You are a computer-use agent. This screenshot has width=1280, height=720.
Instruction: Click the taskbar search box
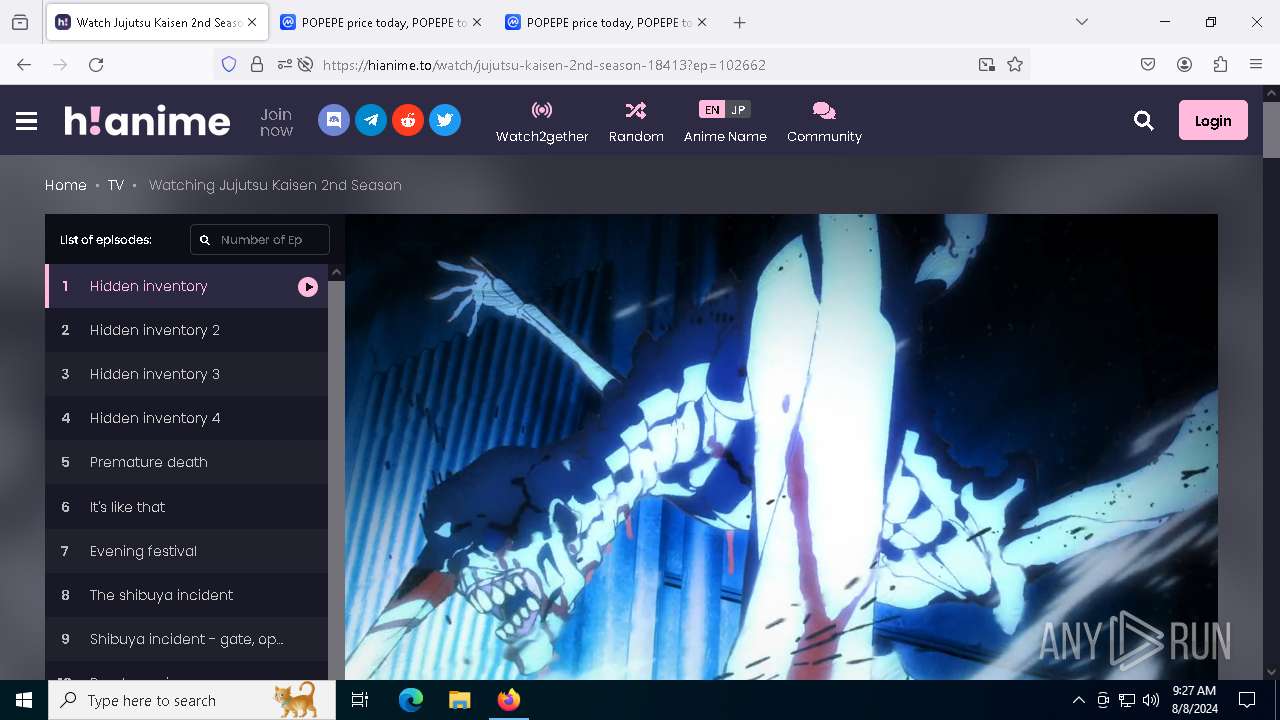coord(192,700)
